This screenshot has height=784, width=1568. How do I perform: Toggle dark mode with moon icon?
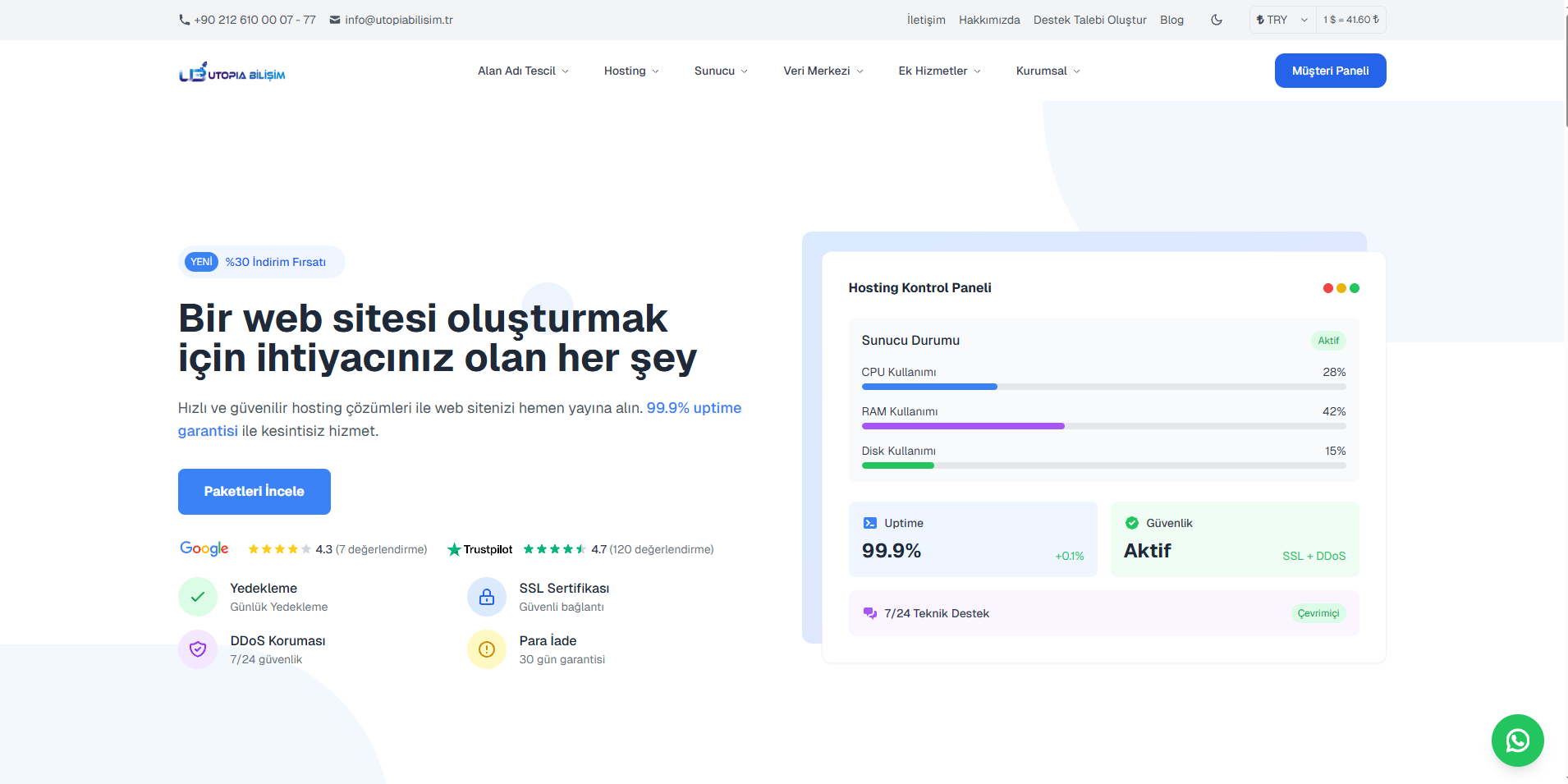tap(1217, 20)
